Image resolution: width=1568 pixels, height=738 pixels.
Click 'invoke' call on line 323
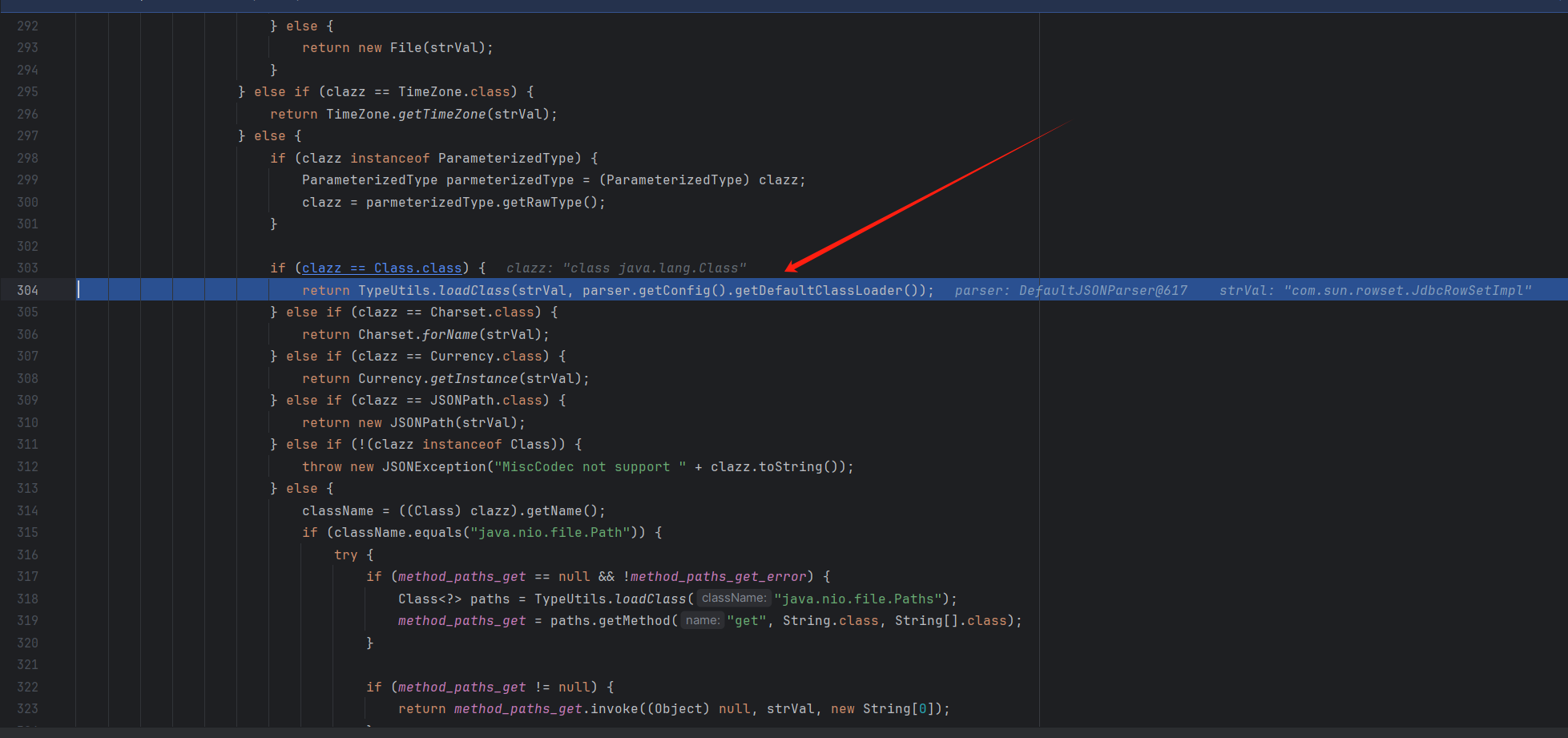click(615, 708)
